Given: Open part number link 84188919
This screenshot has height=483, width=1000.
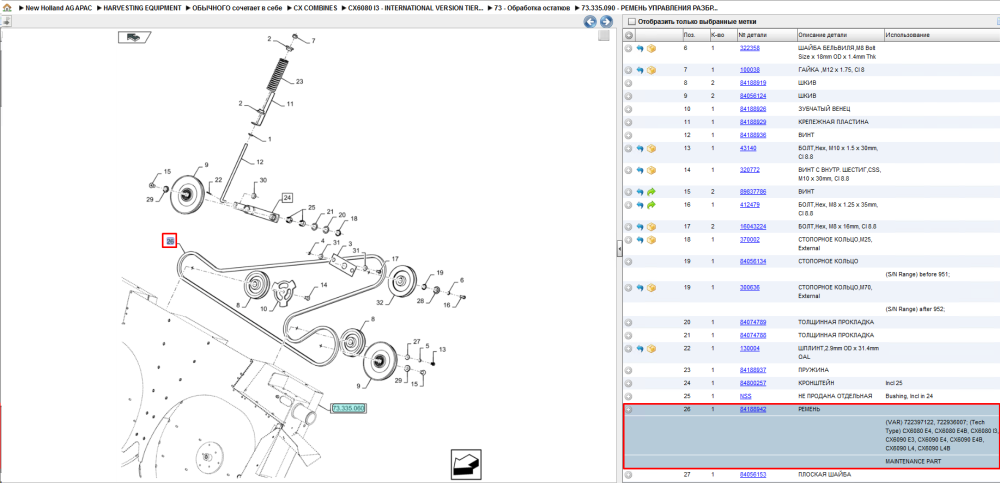Looking at the screenshot, I should coord(753,83).
